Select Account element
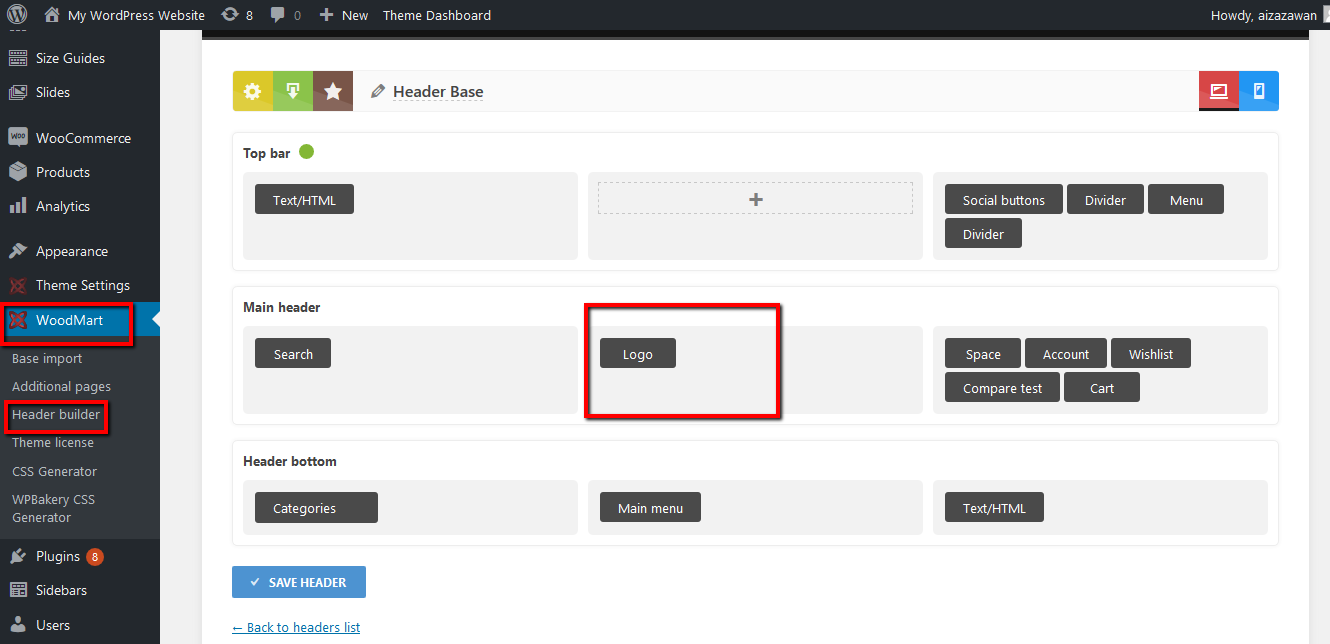1330x644 pixels. click(x=1066, y=354)
